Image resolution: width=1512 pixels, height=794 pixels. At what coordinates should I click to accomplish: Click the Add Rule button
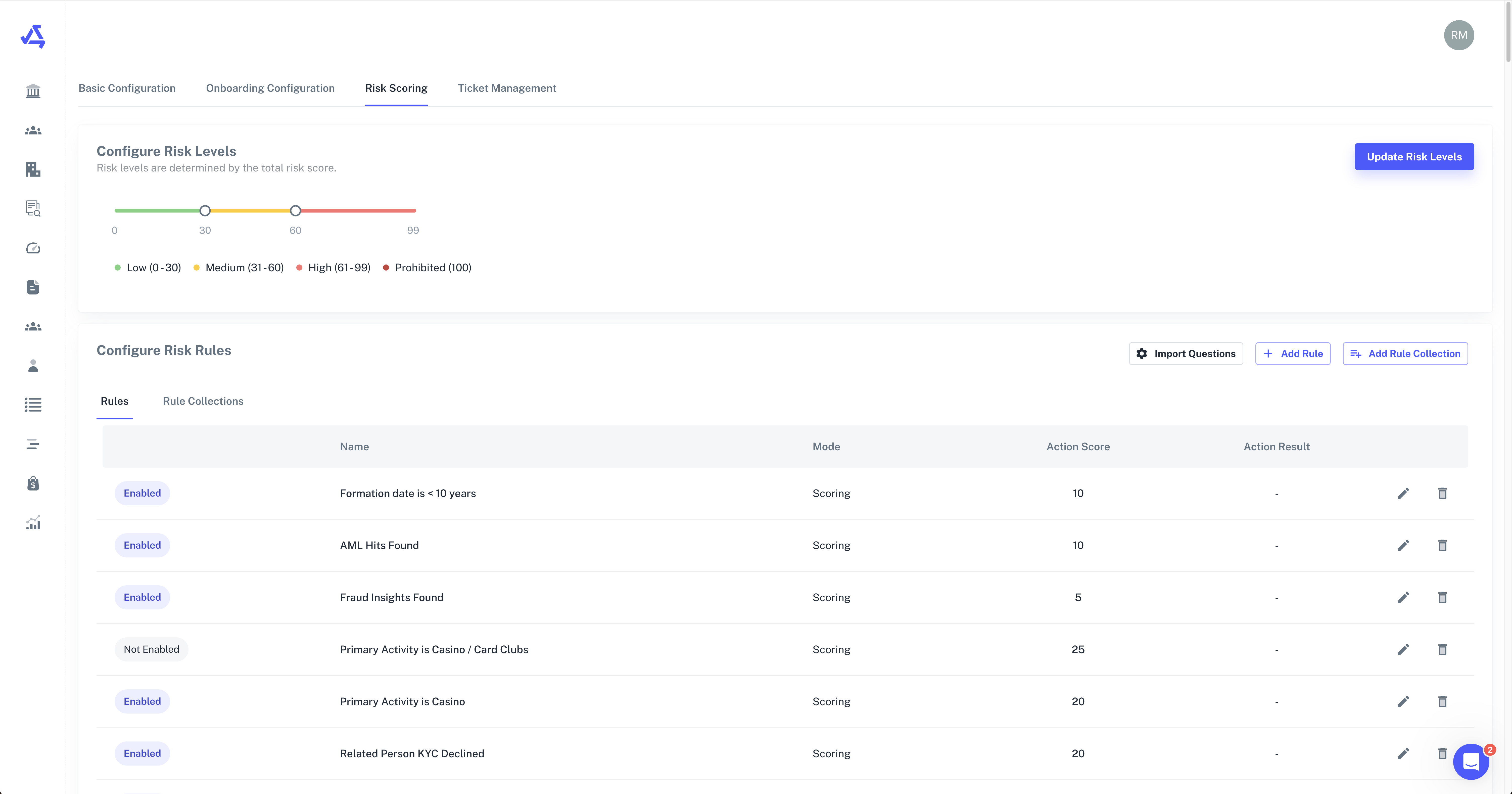tap(1293, 354)
